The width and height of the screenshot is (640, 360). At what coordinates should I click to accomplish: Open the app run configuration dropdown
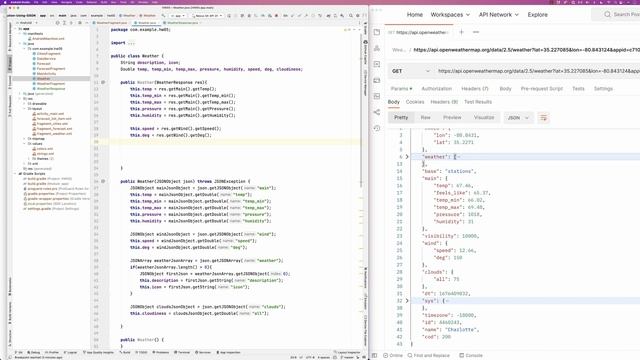click(x=178, y=16)
